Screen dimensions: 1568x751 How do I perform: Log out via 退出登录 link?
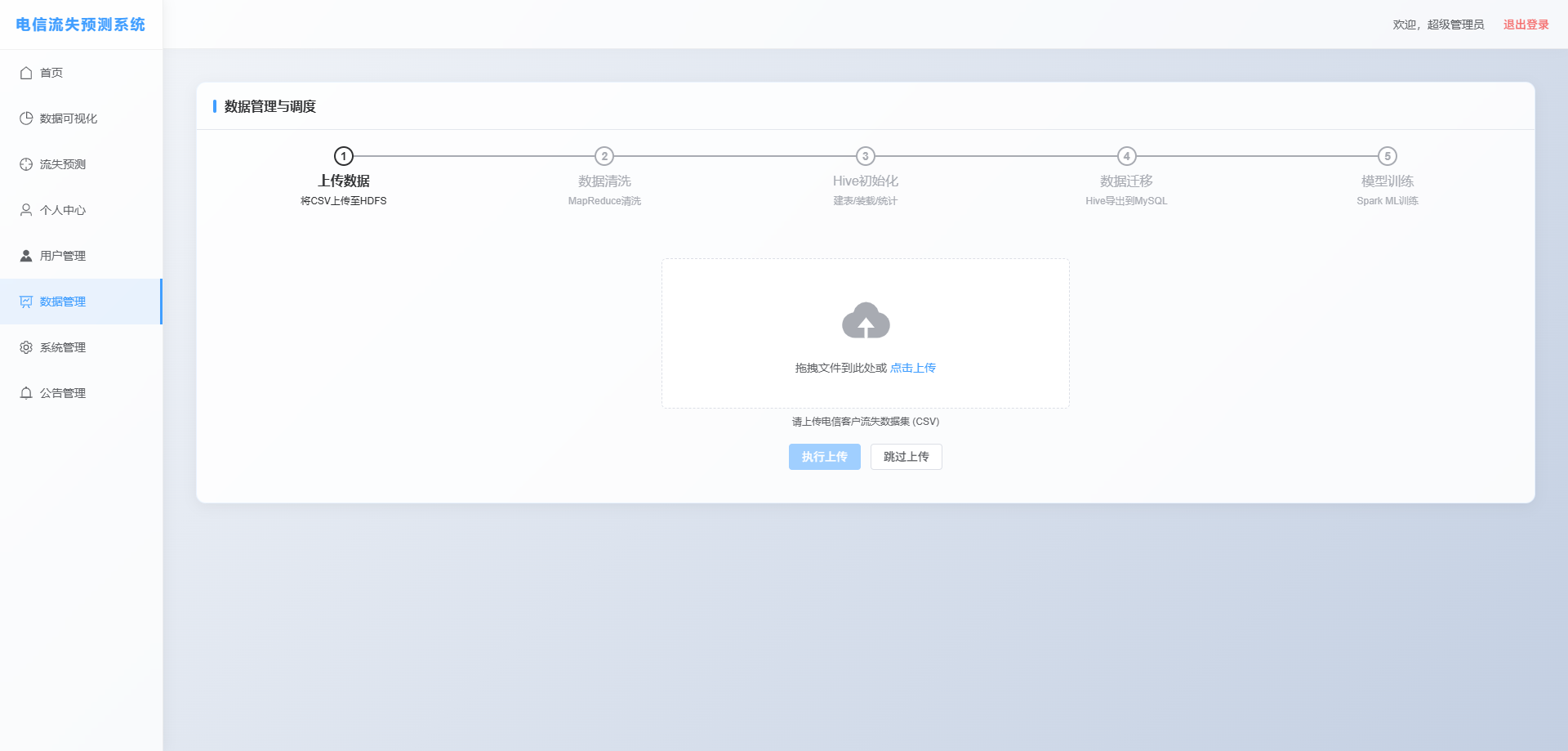click(1526, 25)
